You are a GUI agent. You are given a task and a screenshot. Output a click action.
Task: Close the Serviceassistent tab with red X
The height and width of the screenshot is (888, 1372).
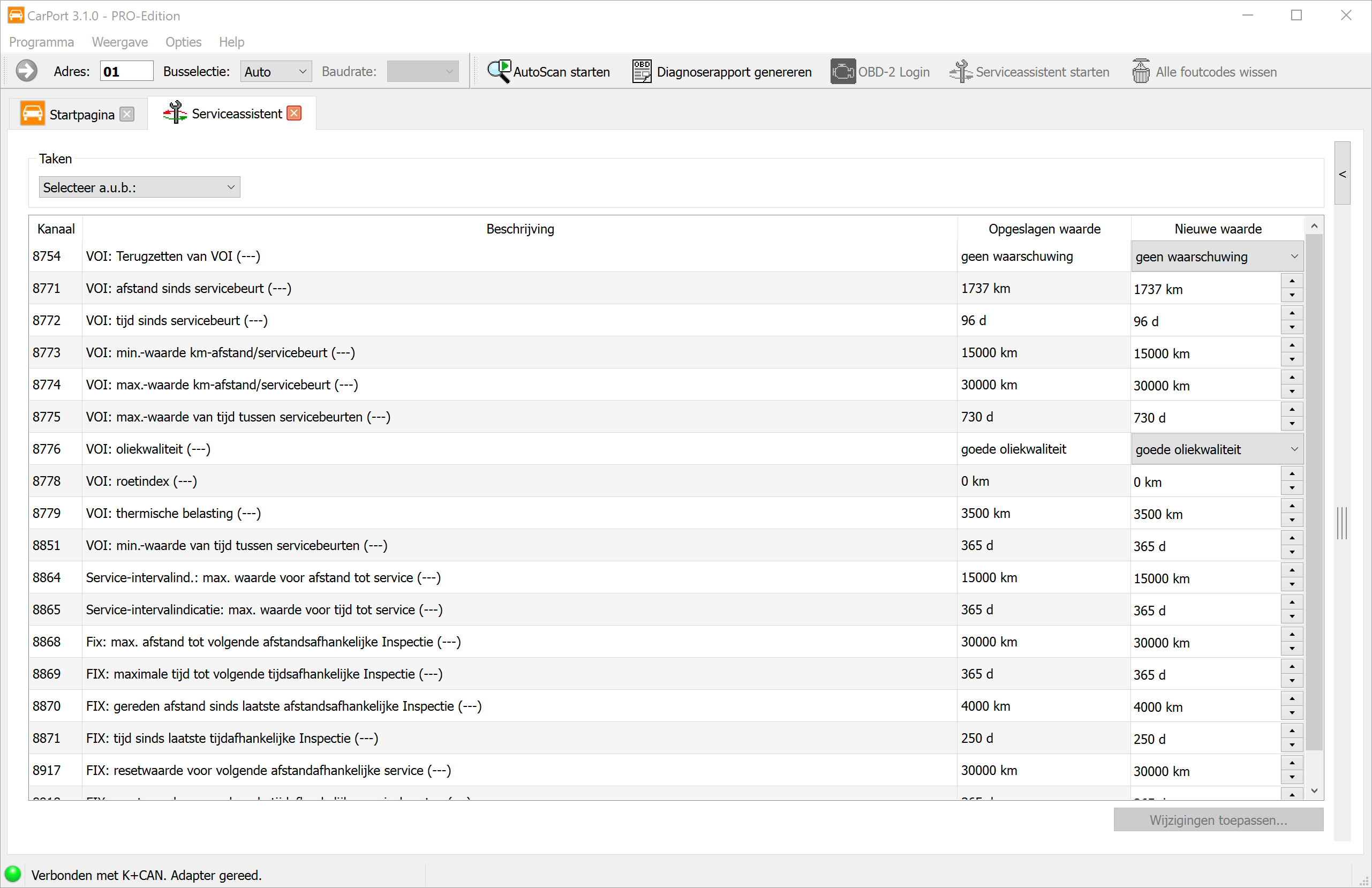(294, 114)
